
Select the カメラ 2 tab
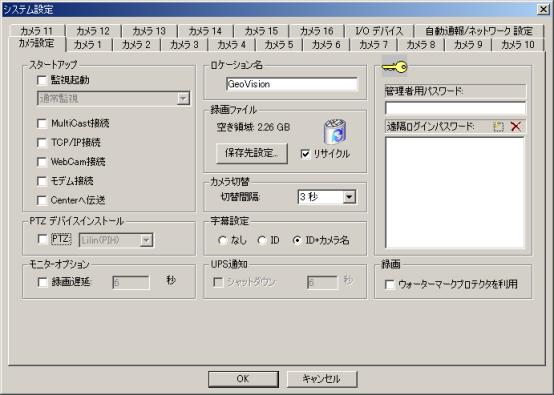136,45
